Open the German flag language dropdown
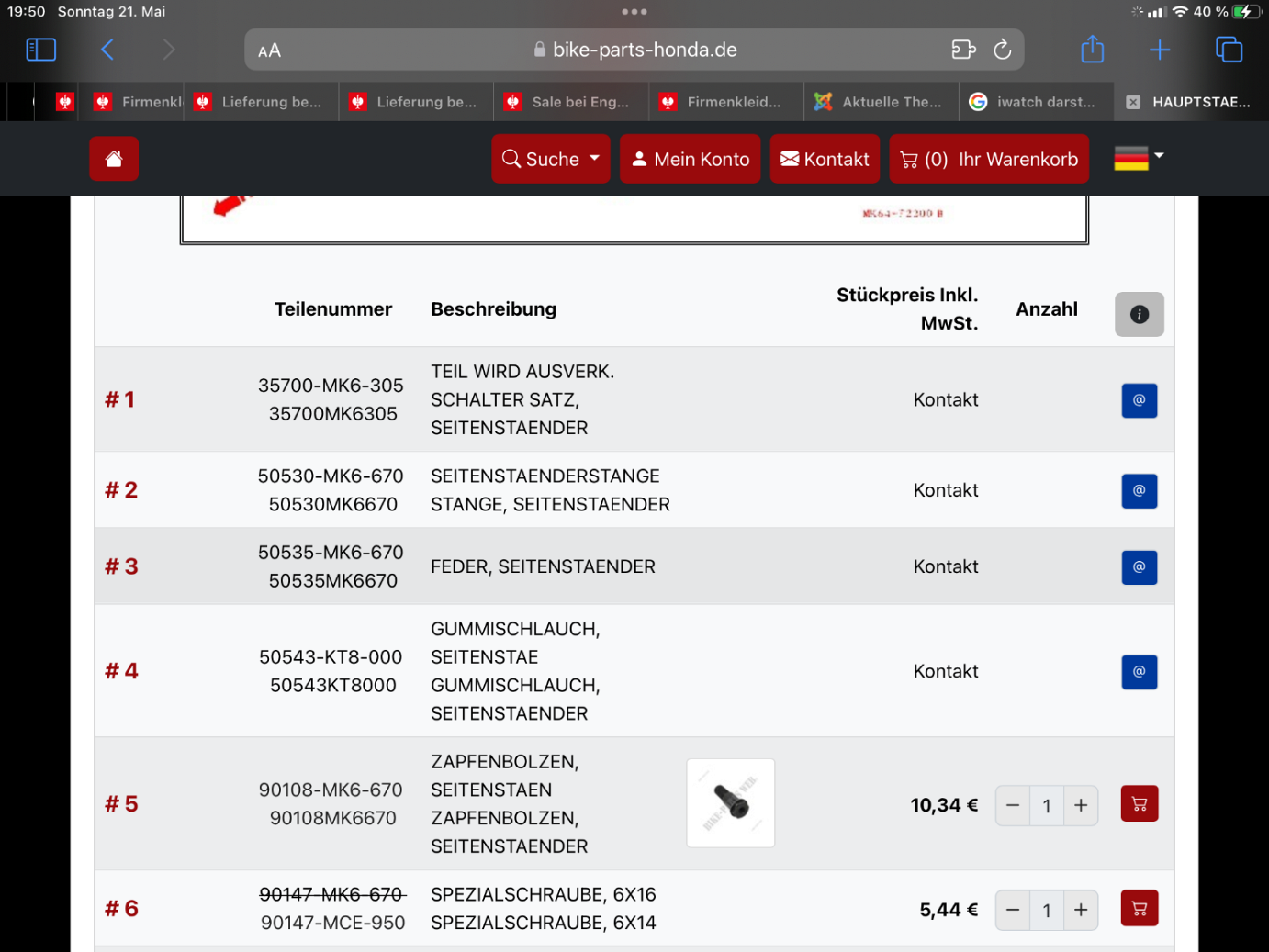The width and height of the screenshot is (1269, 952). pyautogui.click(x=1139, y=158)
